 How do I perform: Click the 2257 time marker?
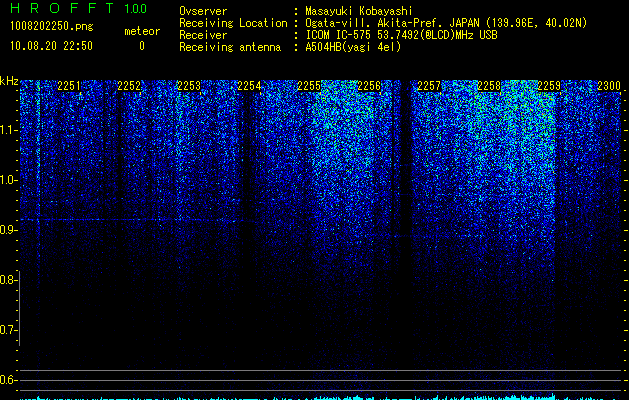pos(429,86)
